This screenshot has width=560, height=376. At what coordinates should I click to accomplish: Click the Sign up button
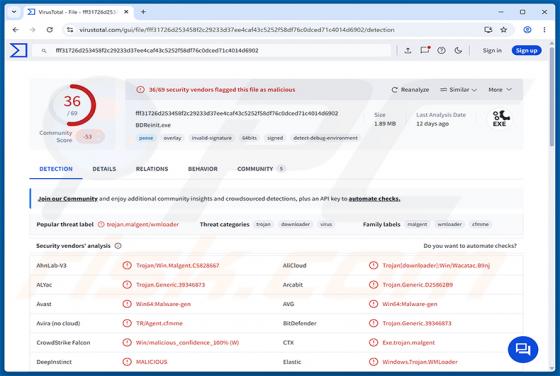click(526, 51)
